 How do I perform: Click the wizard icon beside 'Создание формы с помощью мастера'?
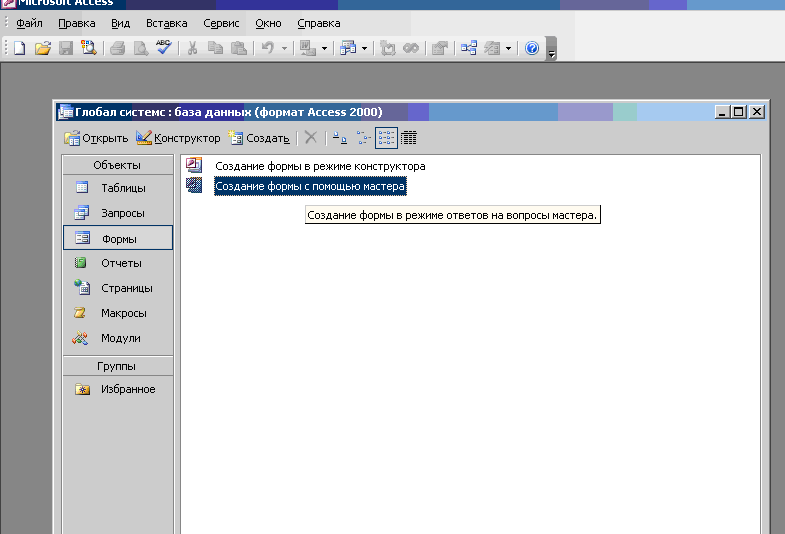pyautogui.click(x=194, y=185)
